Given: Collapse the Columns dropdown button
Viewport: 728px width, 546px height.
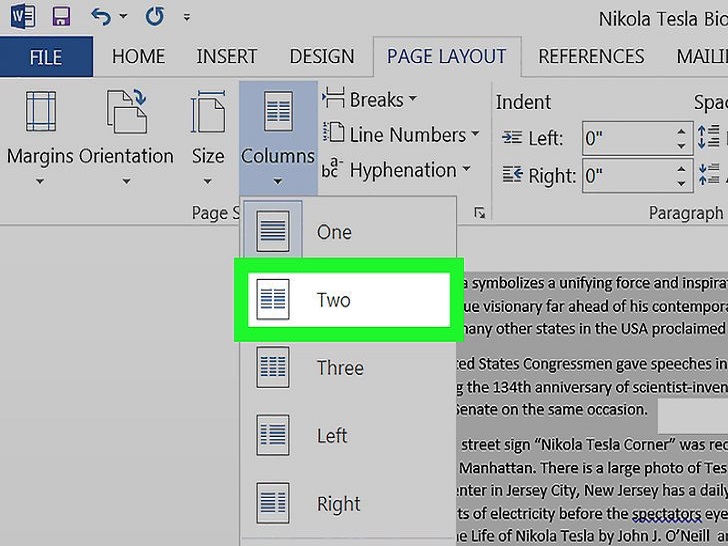Looking at the screenshot, I should tap(278, 138).
